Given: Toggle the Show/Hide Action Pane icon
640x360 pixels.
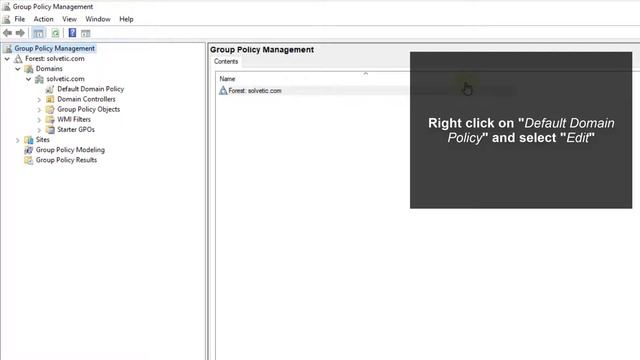Looking at the screenshot, I should 85,33.
